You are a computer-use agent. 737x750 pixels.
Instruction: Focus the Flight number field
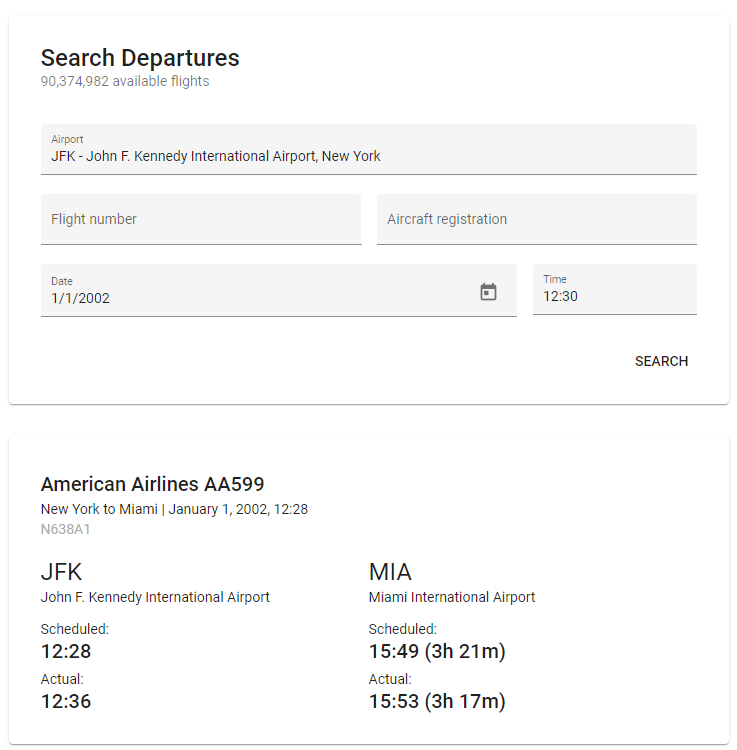click(x=200, y=219)
